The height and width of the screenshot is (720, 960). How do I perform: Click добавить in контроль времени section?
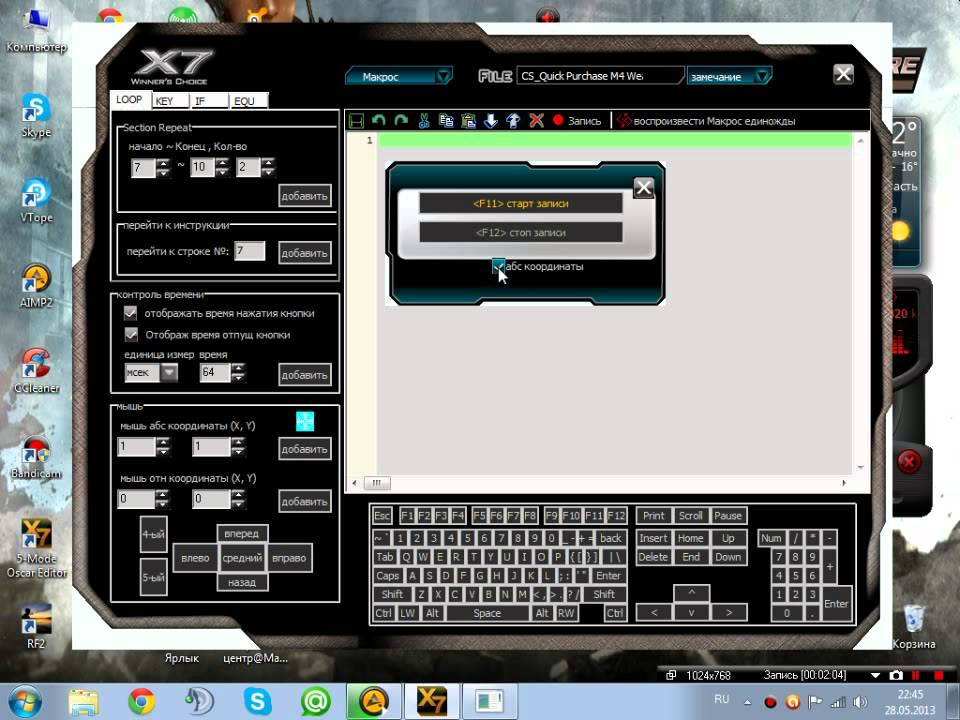pos(305,375)
